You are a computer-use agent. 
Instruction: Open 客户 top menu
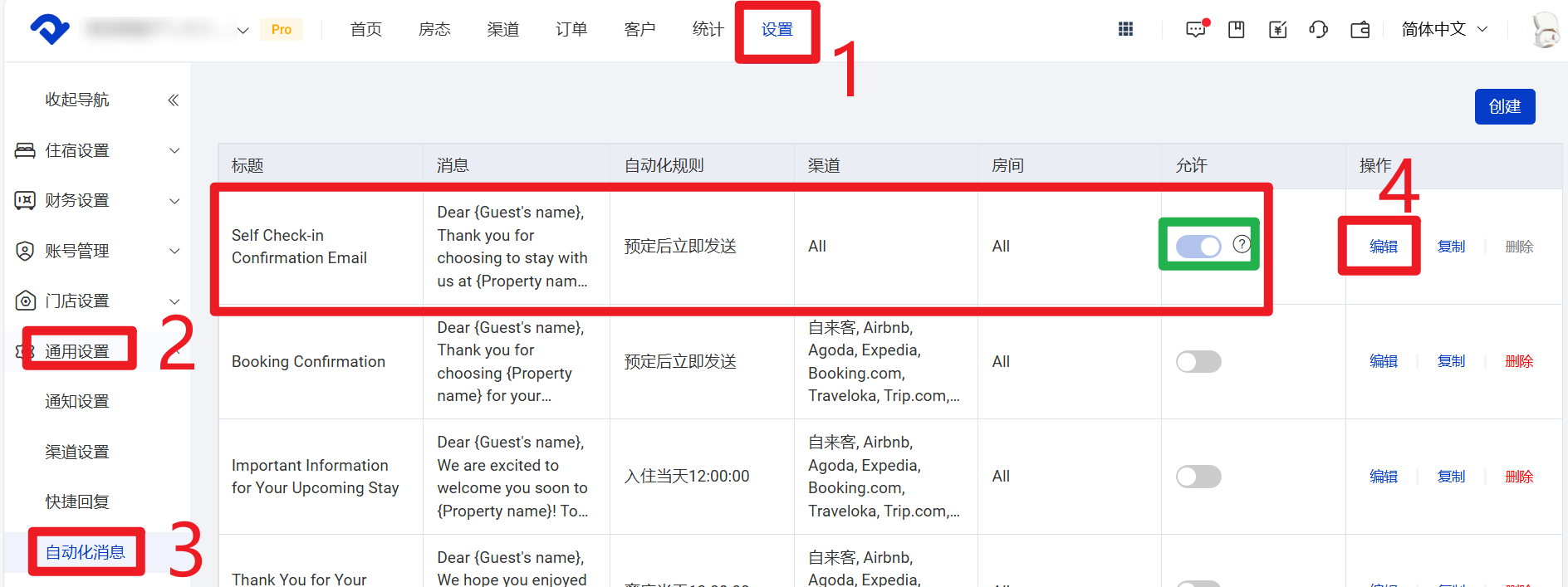tap(639, 29)
